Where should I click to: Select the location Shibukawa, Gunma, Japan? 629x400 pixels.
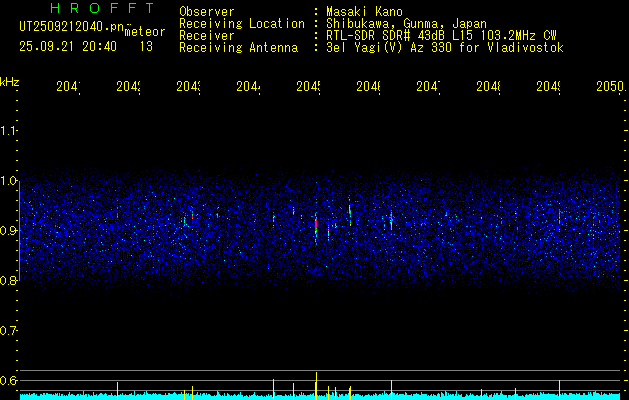(406, 24)
